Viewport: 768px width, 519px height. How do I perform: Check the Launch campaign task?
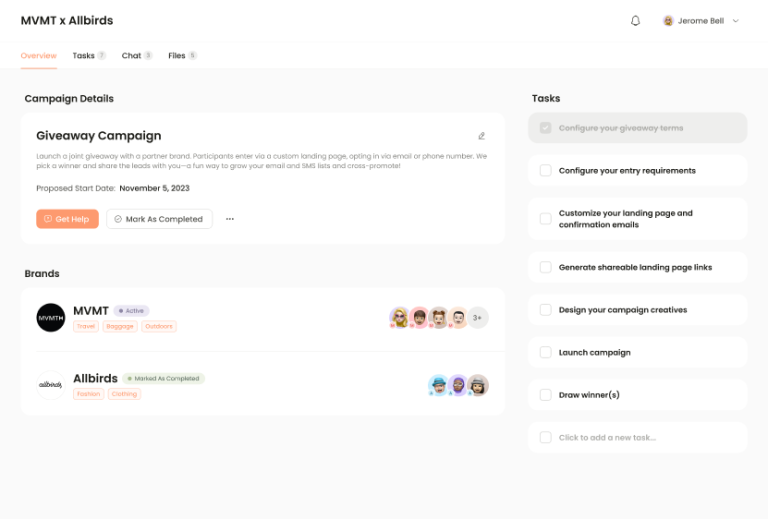pos(546,352)
